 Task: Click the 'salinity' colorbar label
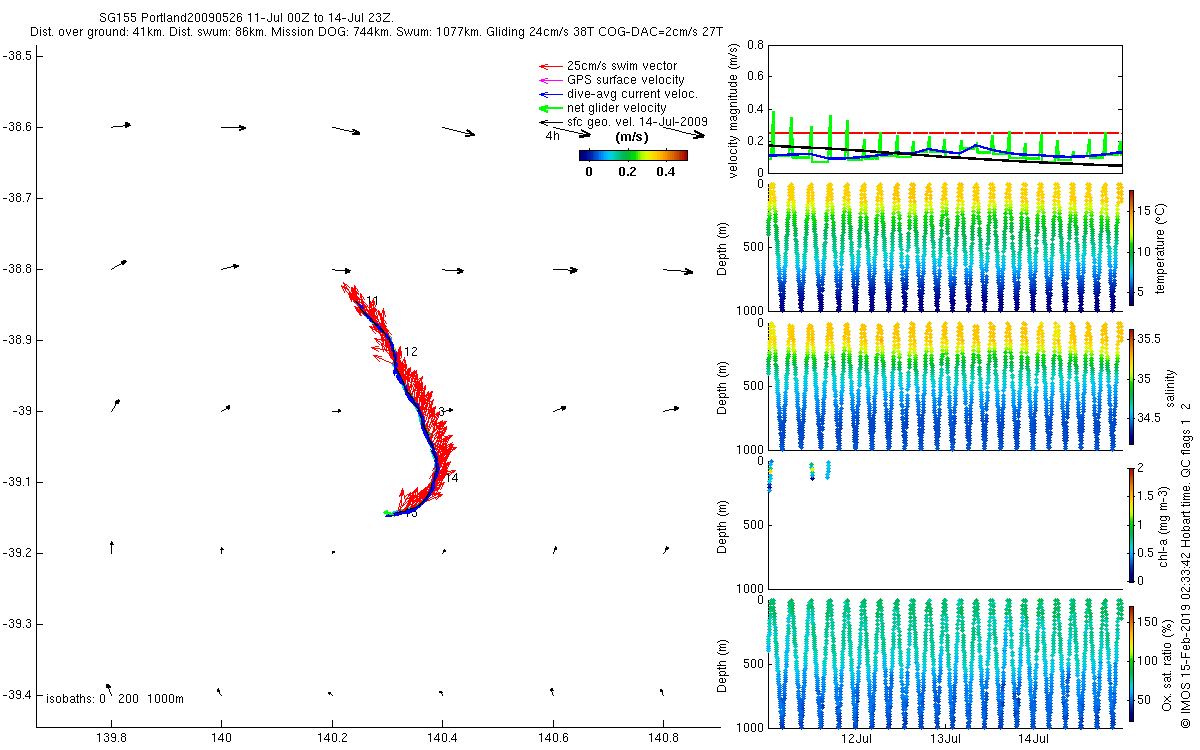click(x=1171, y=387)
